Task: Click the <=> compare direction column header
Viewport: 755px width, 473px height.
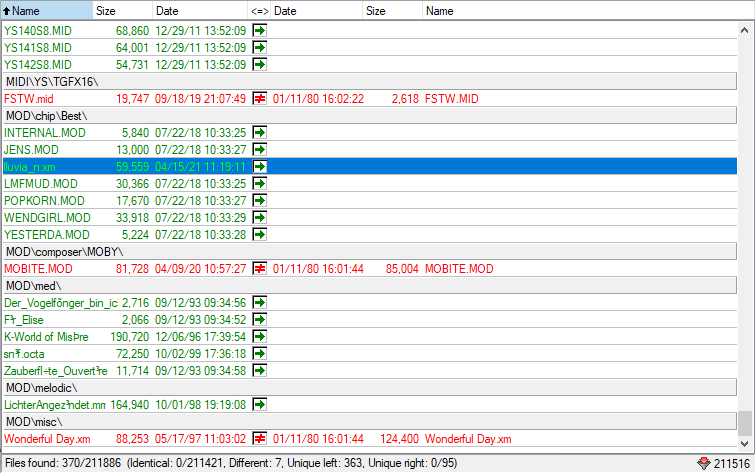Action: click(260, 11)
